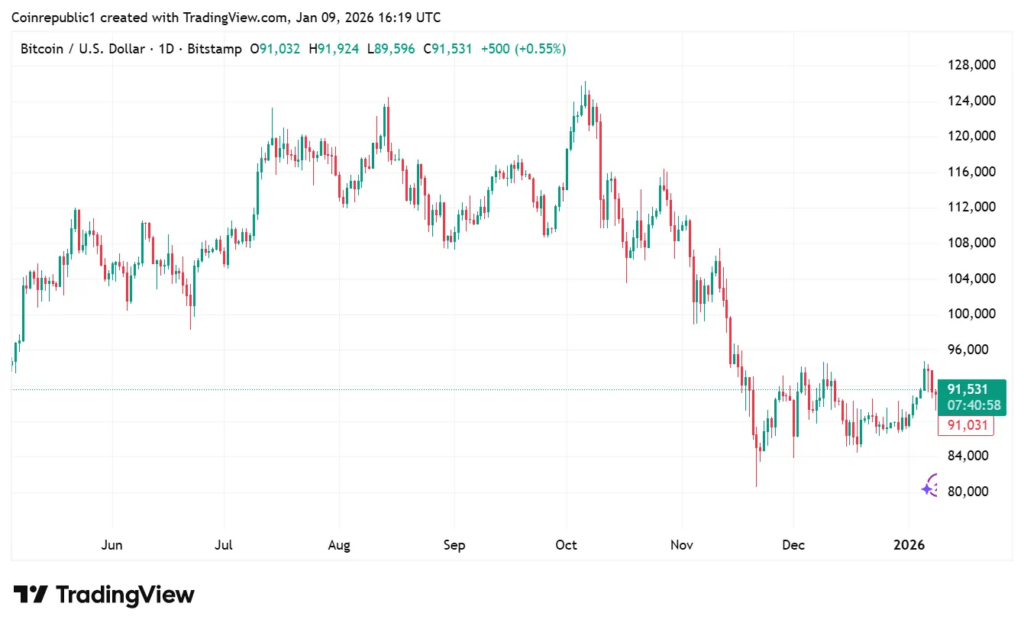Click the TradingView logo icon

tap(30, 595)
